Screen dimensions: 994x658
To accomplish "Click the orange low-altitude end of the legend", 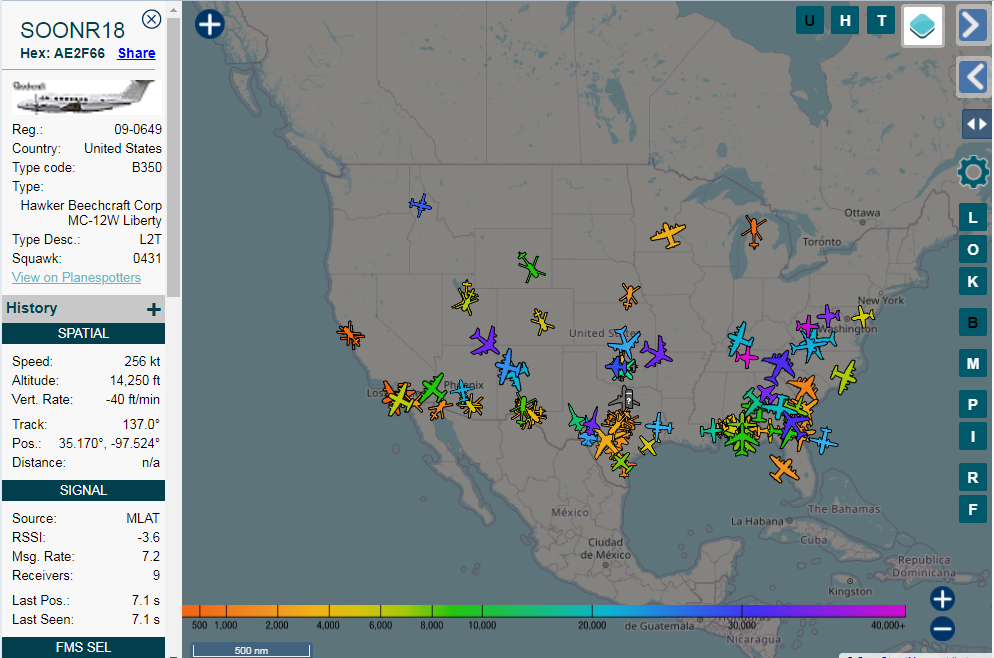I will (191, 611).
